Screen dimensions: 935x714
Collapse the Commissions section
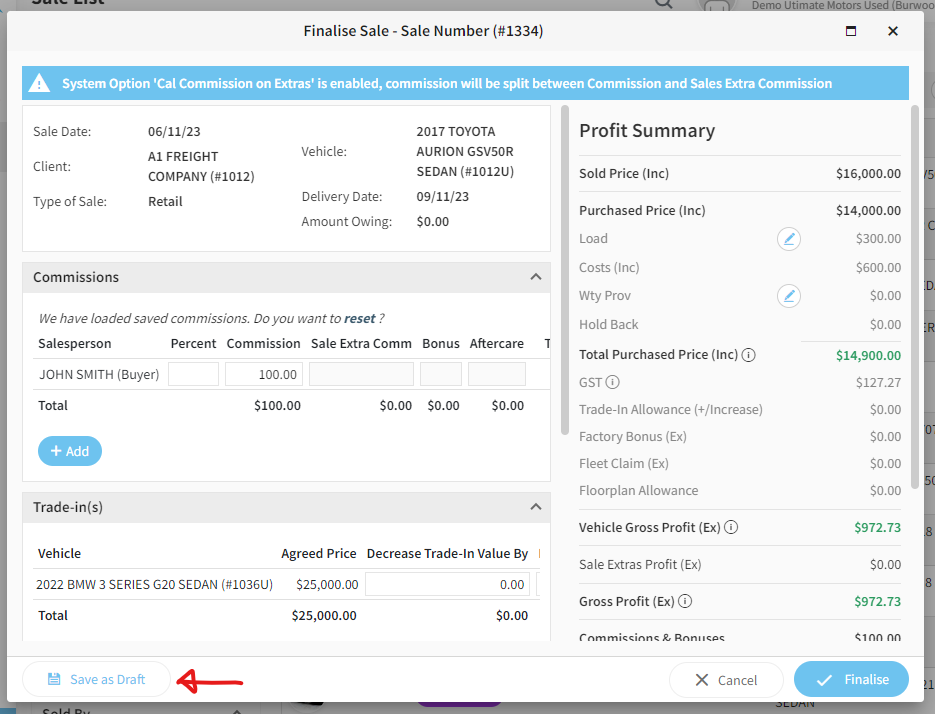click(x=536, y=277)
